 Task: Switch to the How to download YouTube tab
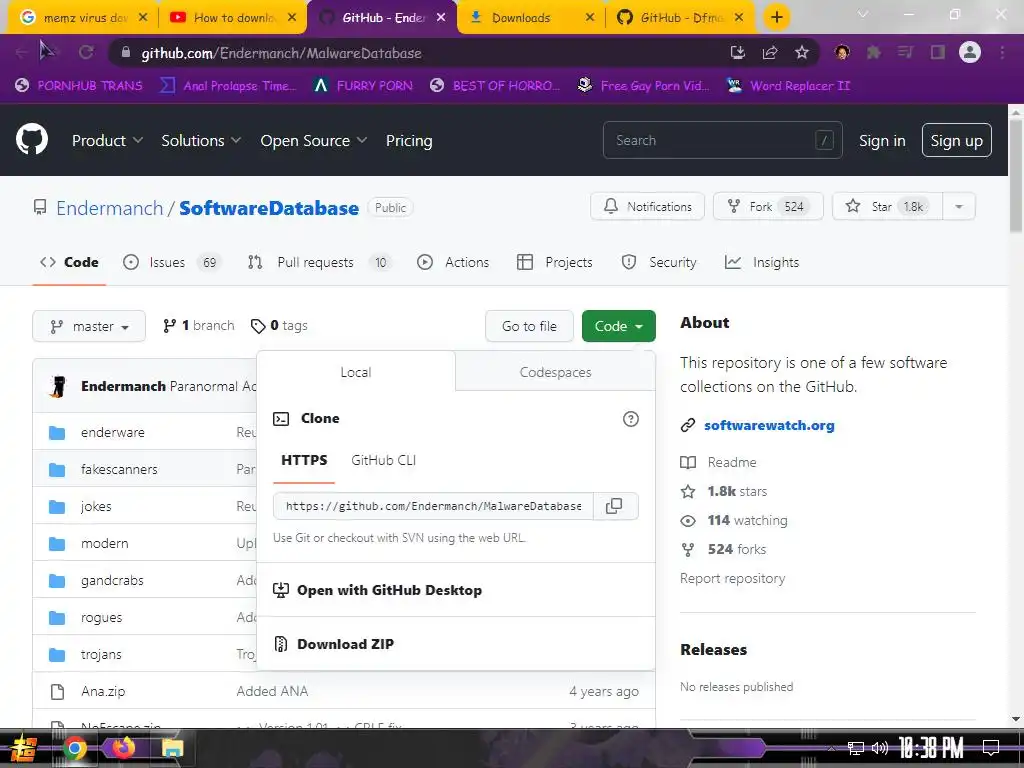pos(232,18)
